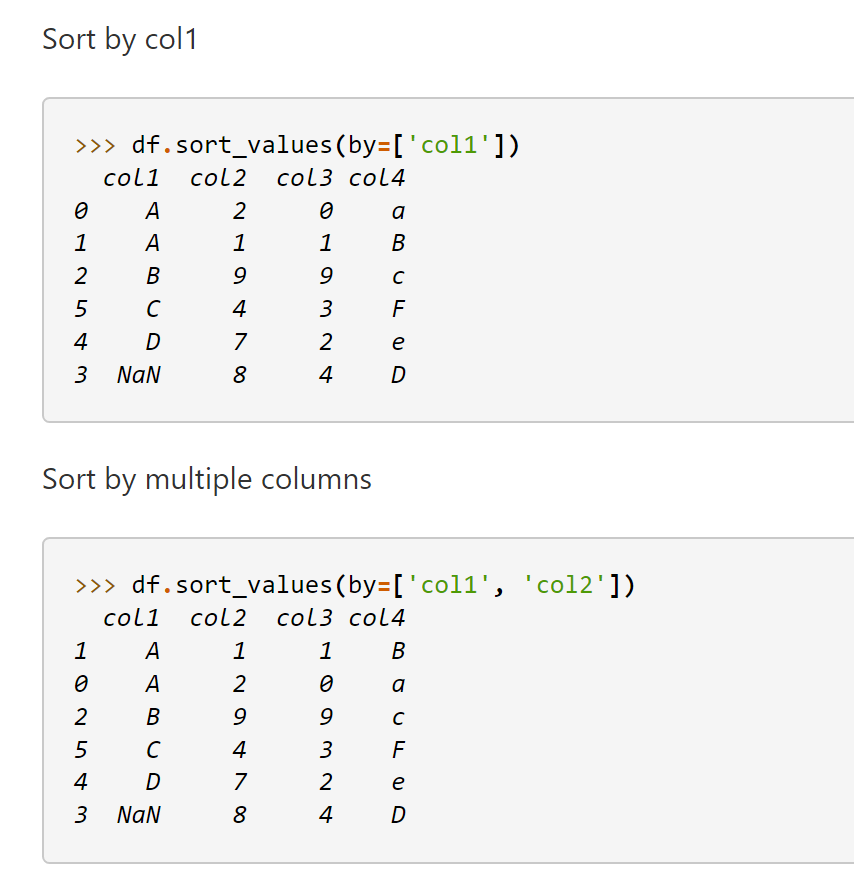
Task: Click the >>> prompt of the second code block
Action: 95,585
